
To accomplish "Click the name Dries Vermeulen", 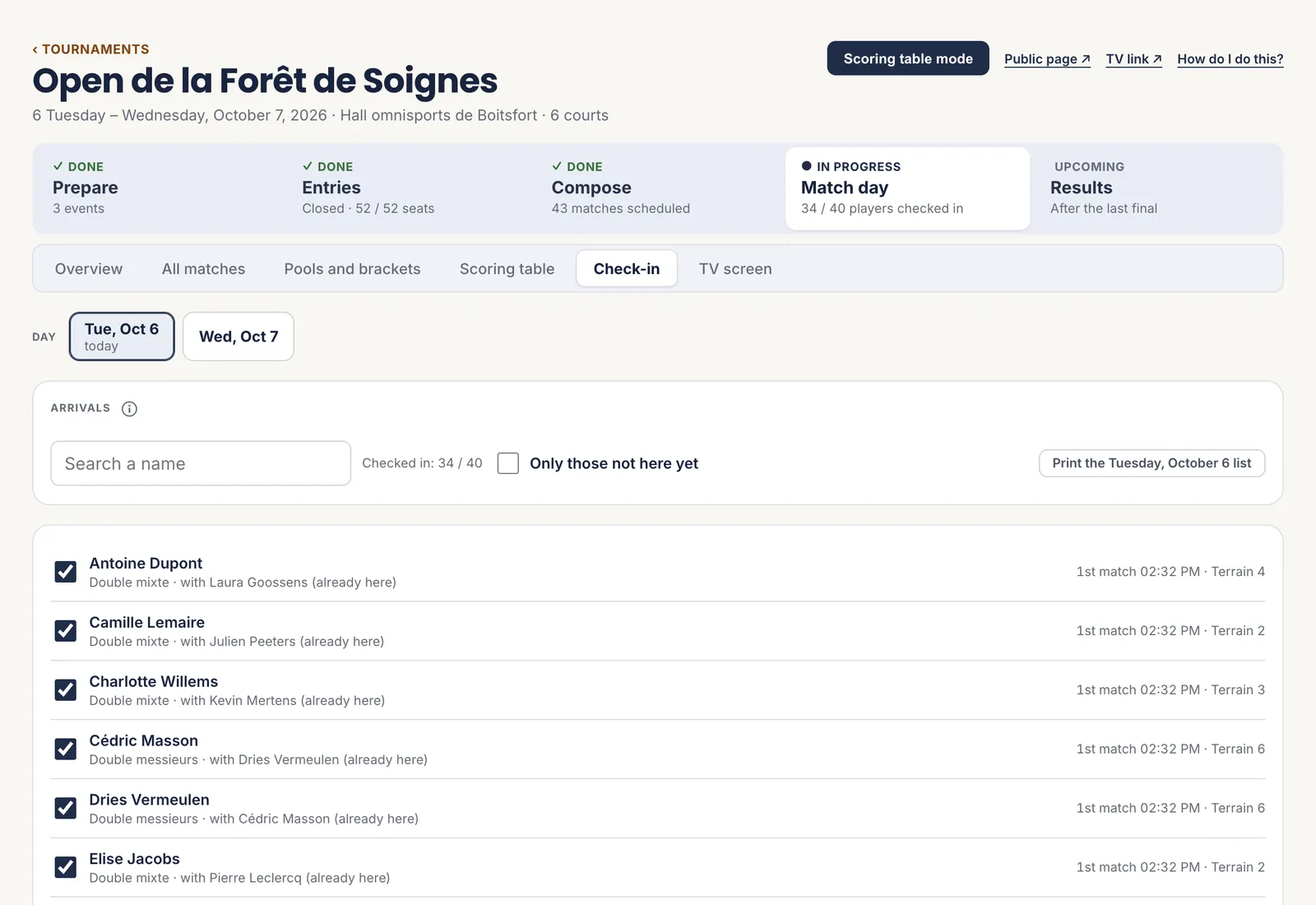I will pyautogui.click(x=149, y=801).
